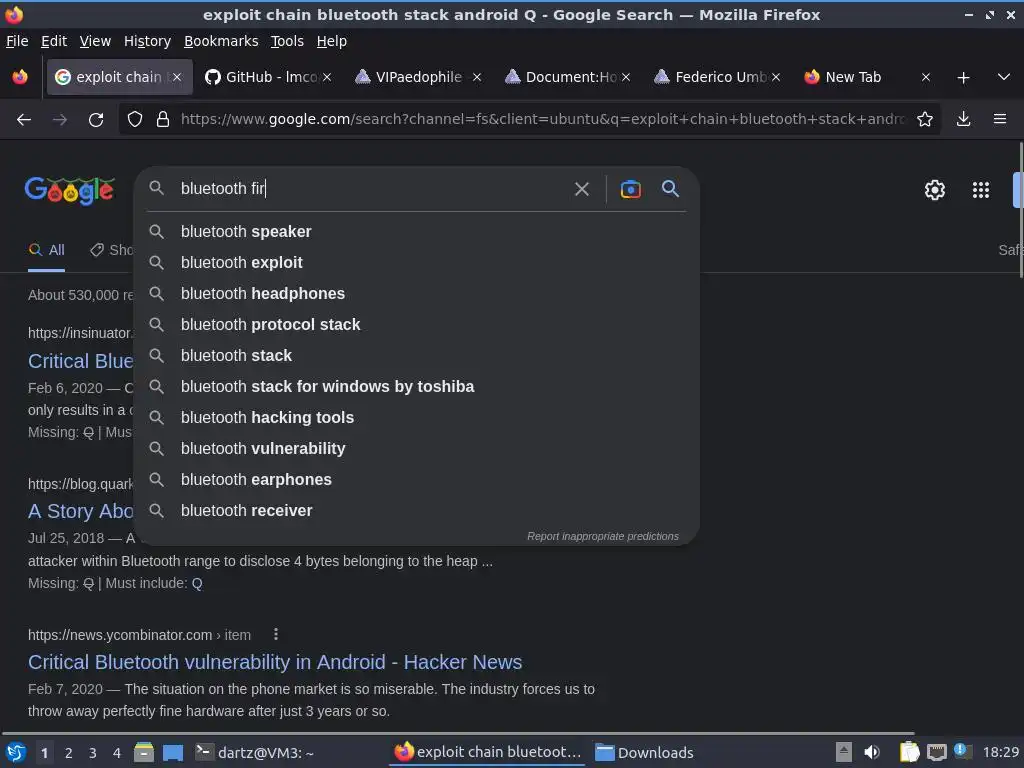Choose suggestion 'bluetooth stack'

[x=416, y=356]
